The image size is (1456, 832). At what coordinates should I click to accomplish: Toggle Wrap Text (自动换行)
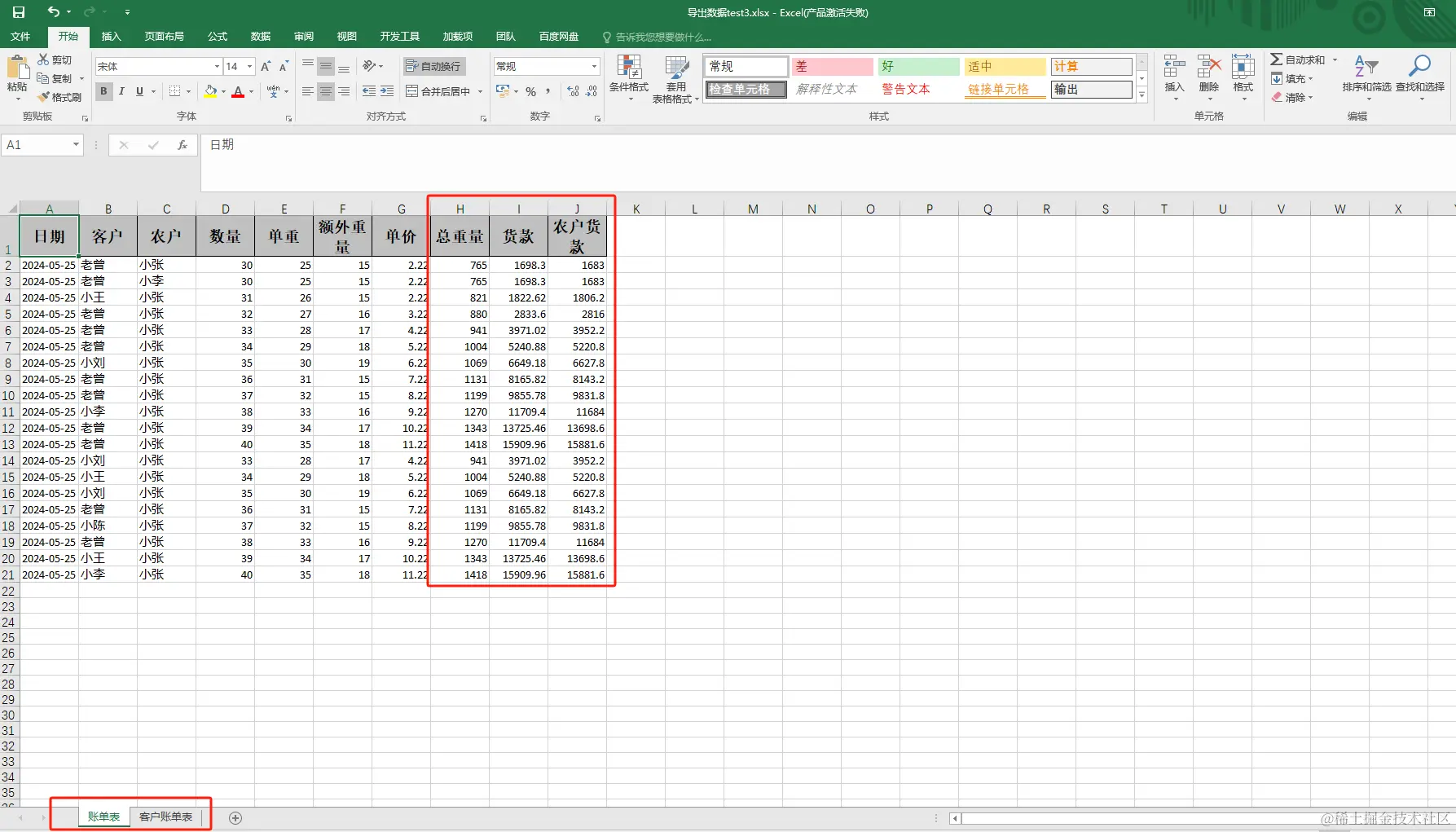point(433,66)
